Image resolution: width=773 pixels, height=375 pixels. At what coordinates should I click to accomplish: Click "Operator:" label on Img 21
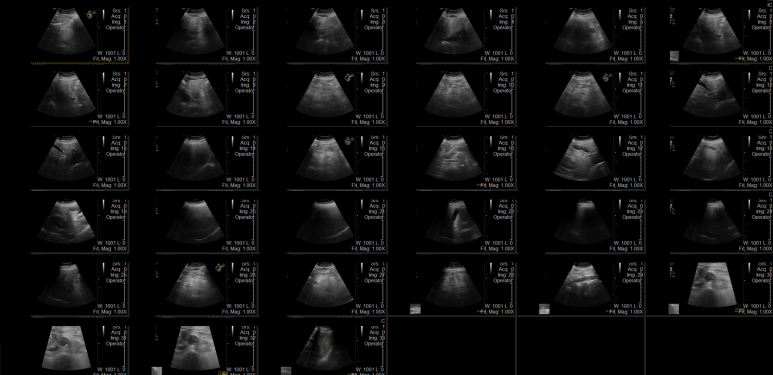click(x=374, y=217)
